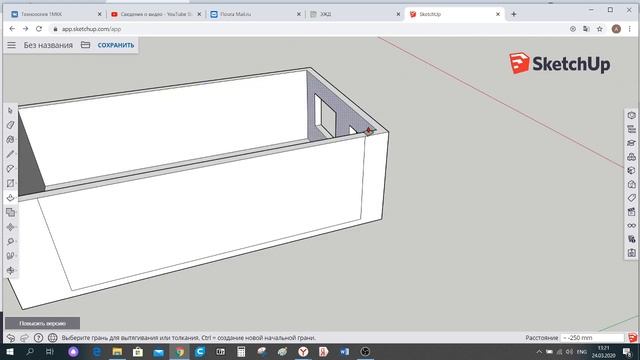Activate the Line pencil tool
The height and width of the screenshot is (360, 640).
(11, 154)
